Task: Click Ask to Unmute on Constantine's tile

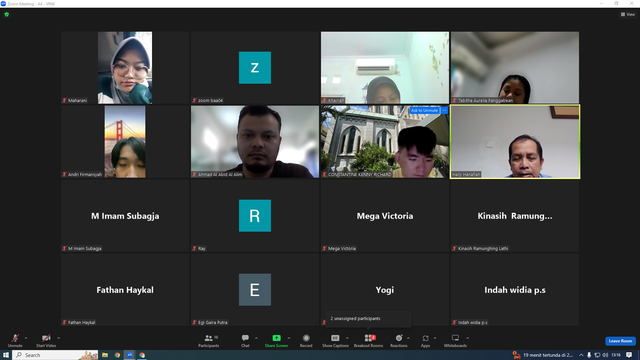Action: 424,111
